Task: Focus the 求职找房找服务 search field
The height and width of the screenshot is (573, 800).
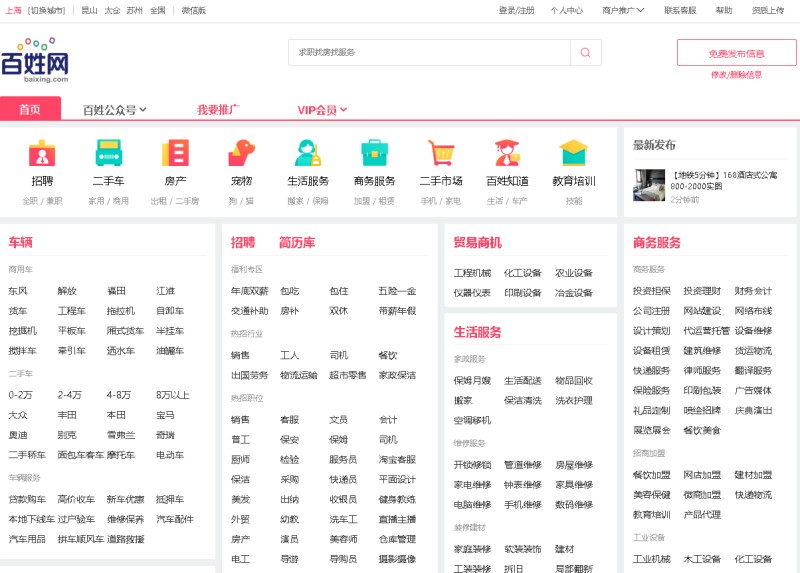Action: pyautogui.click(x=429, y=53)
